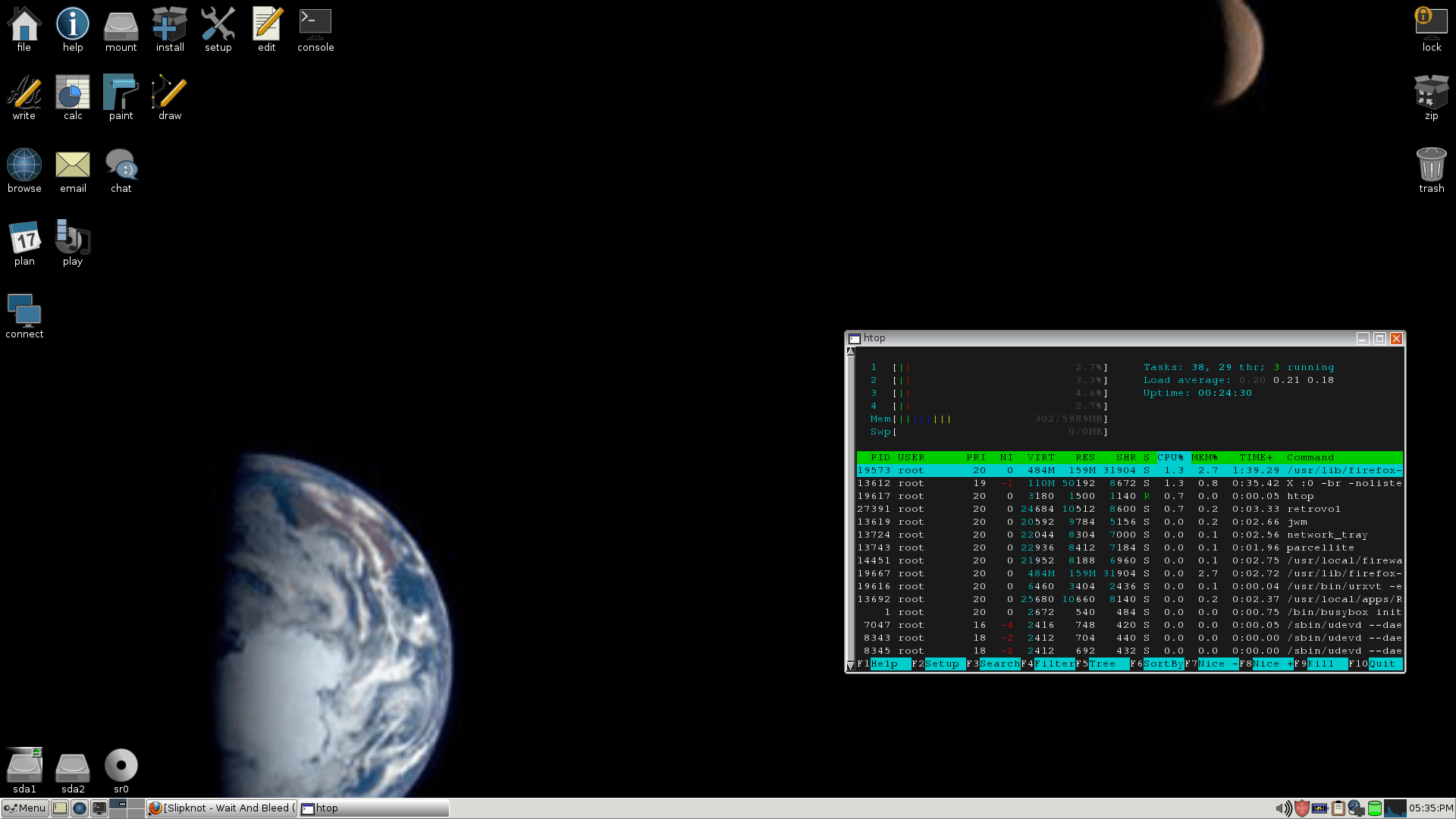Screen dimensions: 1456x819
Task: Launch the chat desktop icon
Action: coord(121,171)
